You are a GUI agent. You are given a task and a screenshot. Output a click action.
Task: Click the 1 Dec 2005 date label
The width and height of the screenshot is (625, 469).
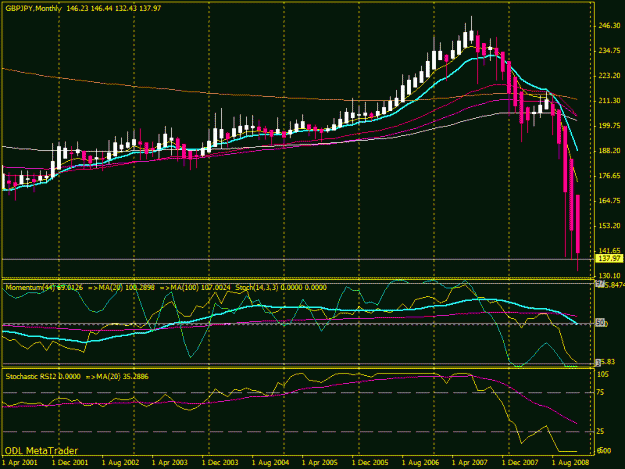click(370, 463)
